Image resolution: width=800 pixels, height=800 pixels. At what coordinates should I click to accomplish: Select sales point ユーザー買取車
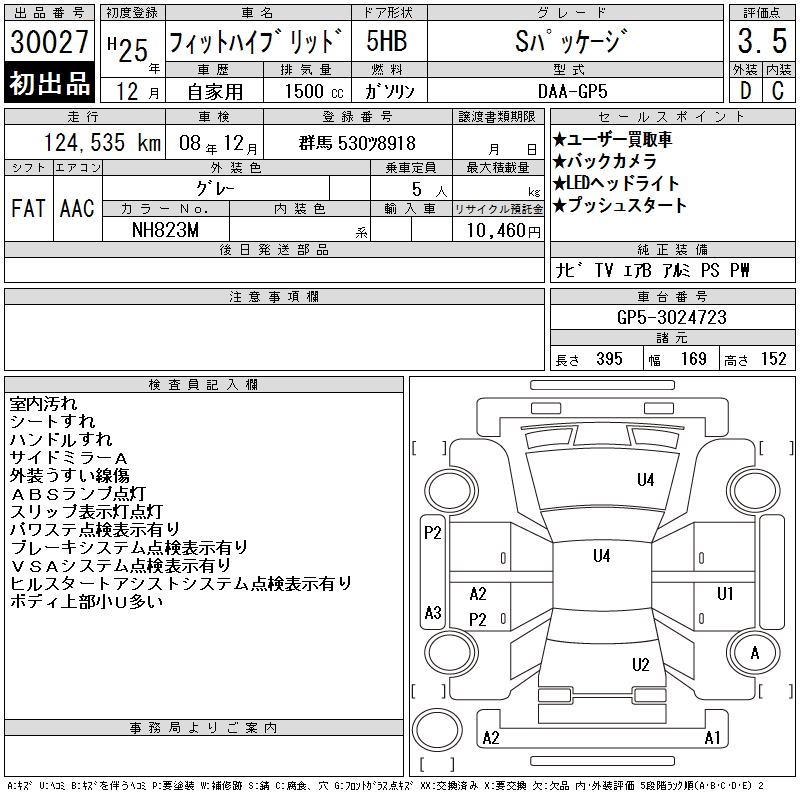click(x=612, y=139)
